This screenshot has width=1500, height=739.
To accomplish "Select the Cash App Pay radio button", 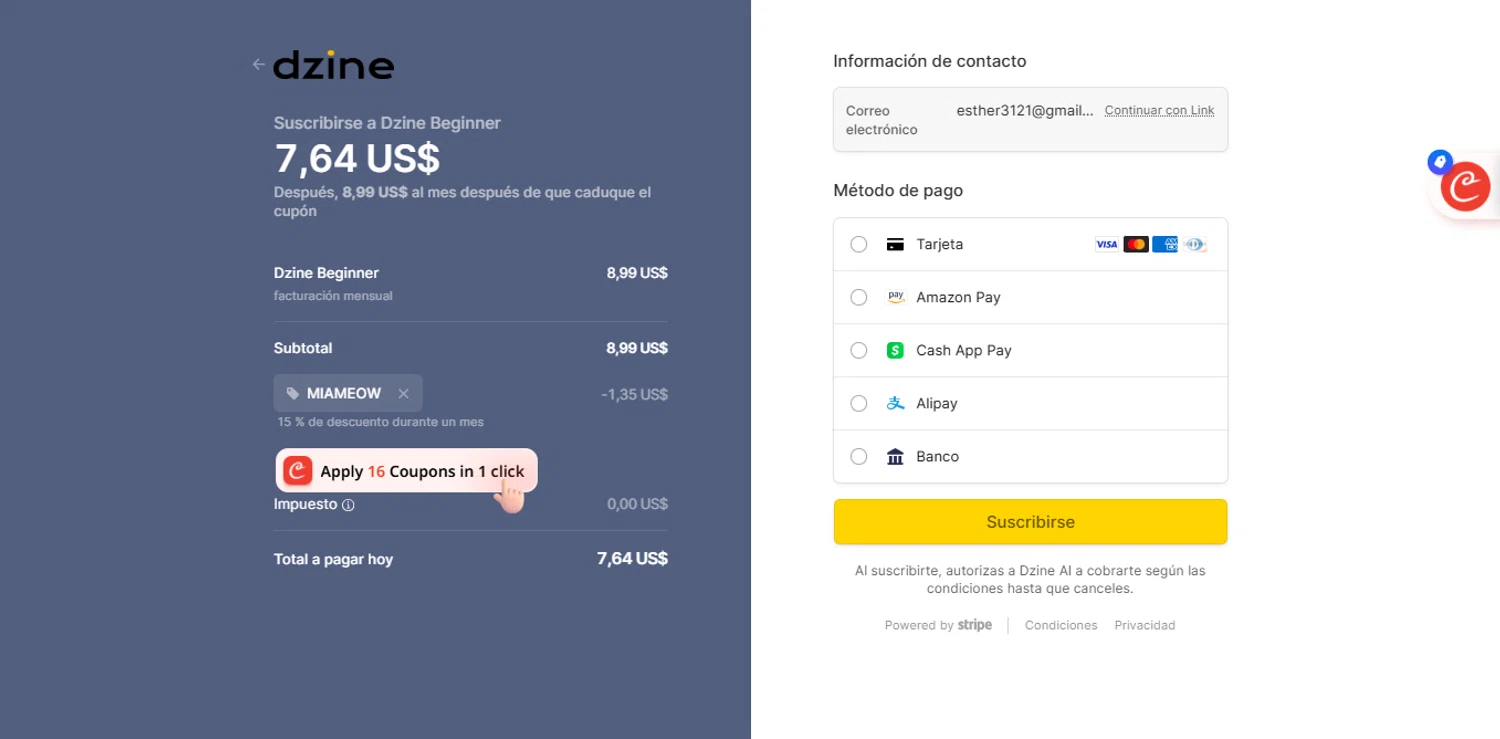I will [859, 350].
